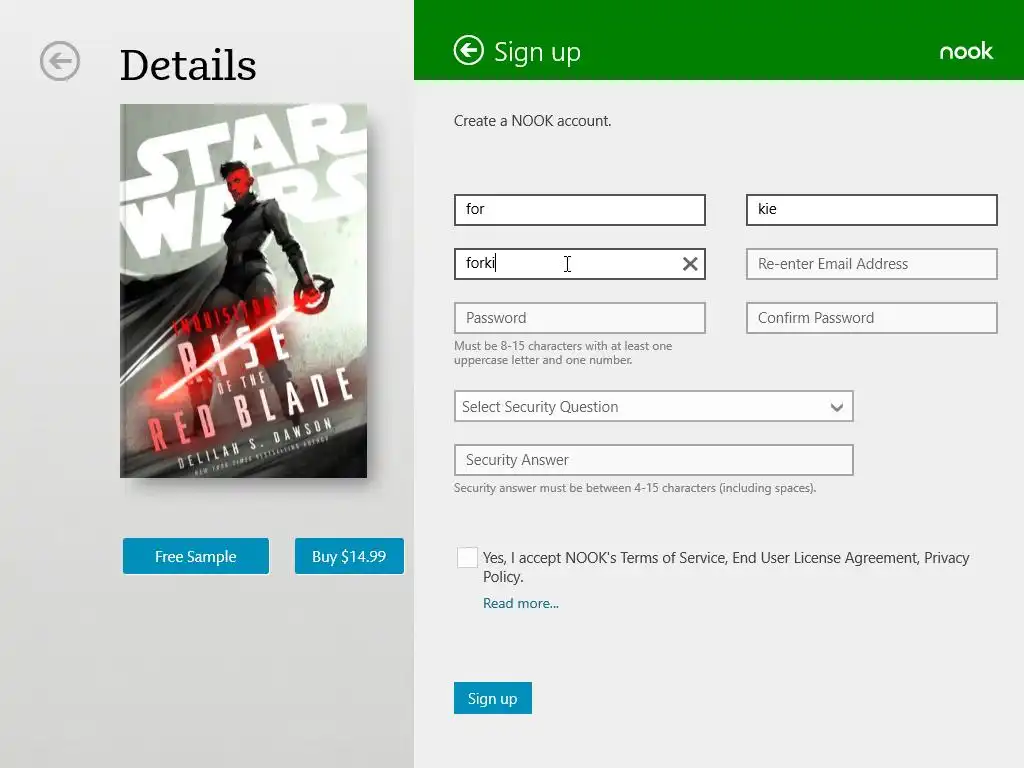Image resolution: width=1024 pixels, height=768 pixels.
Task: Click the 'Details' page heading
Action: click(x=188, y=65)
